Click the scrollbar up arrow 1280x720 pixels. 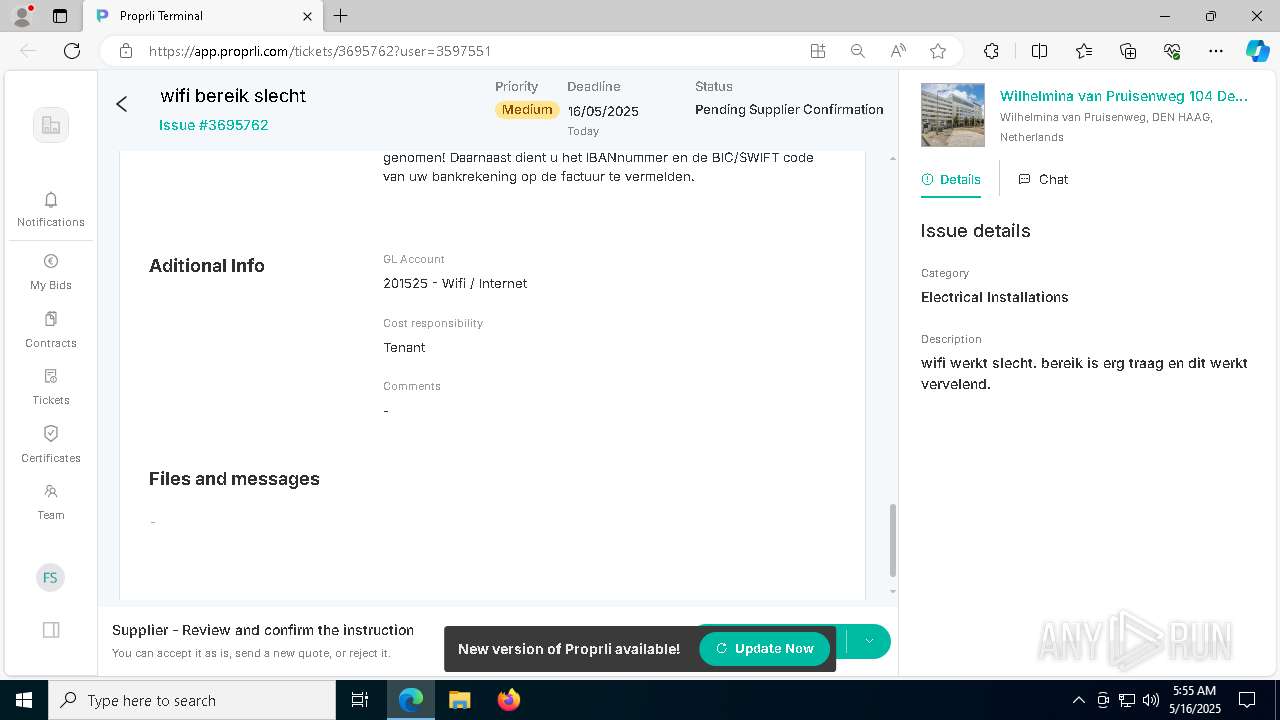click(892, 159)
